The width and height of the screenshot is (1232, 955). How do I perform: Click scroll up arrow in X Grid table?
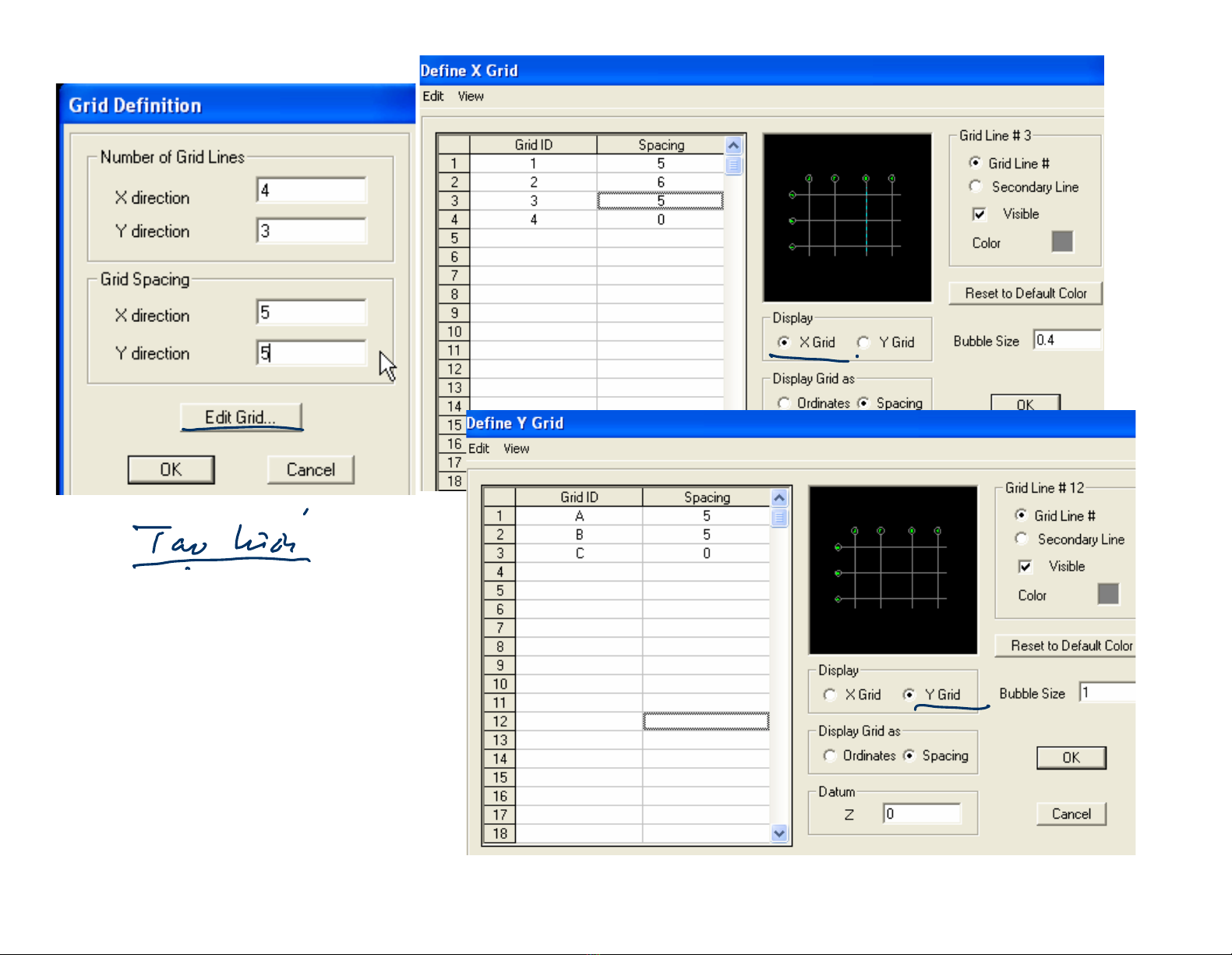[733, 145]
